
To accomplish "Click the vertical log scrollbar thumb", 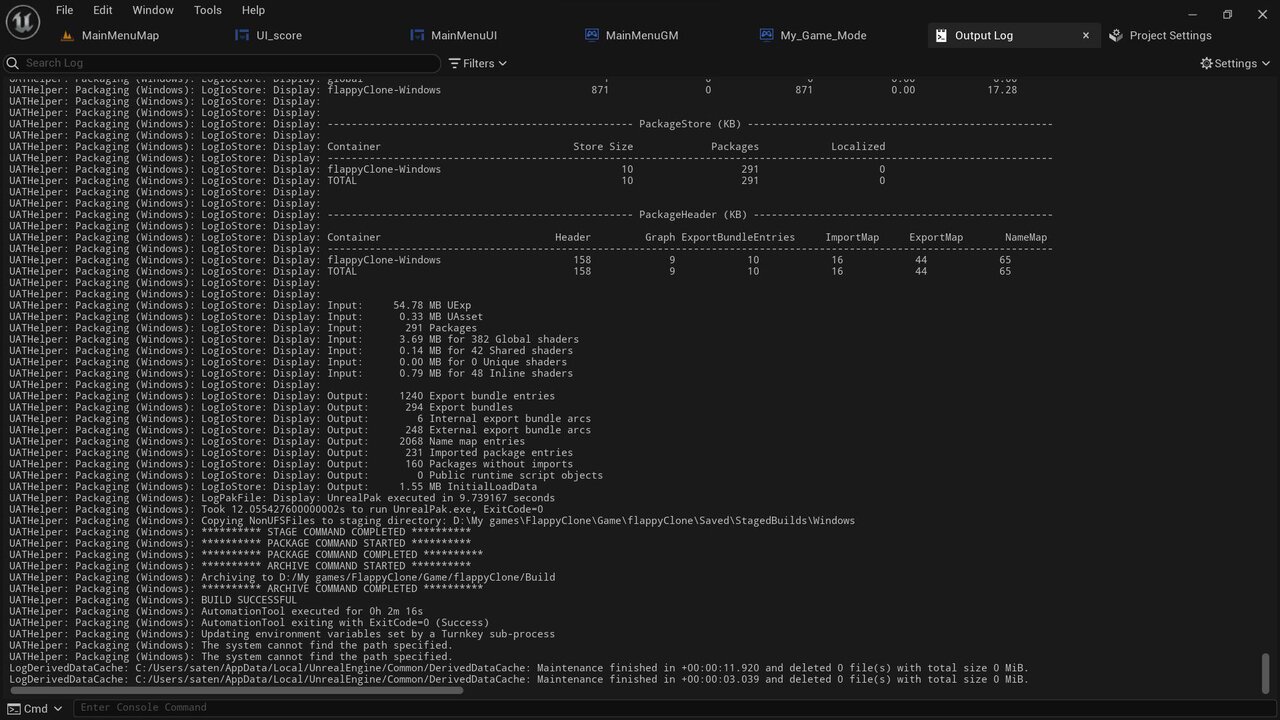I will tap(1265, 673).
